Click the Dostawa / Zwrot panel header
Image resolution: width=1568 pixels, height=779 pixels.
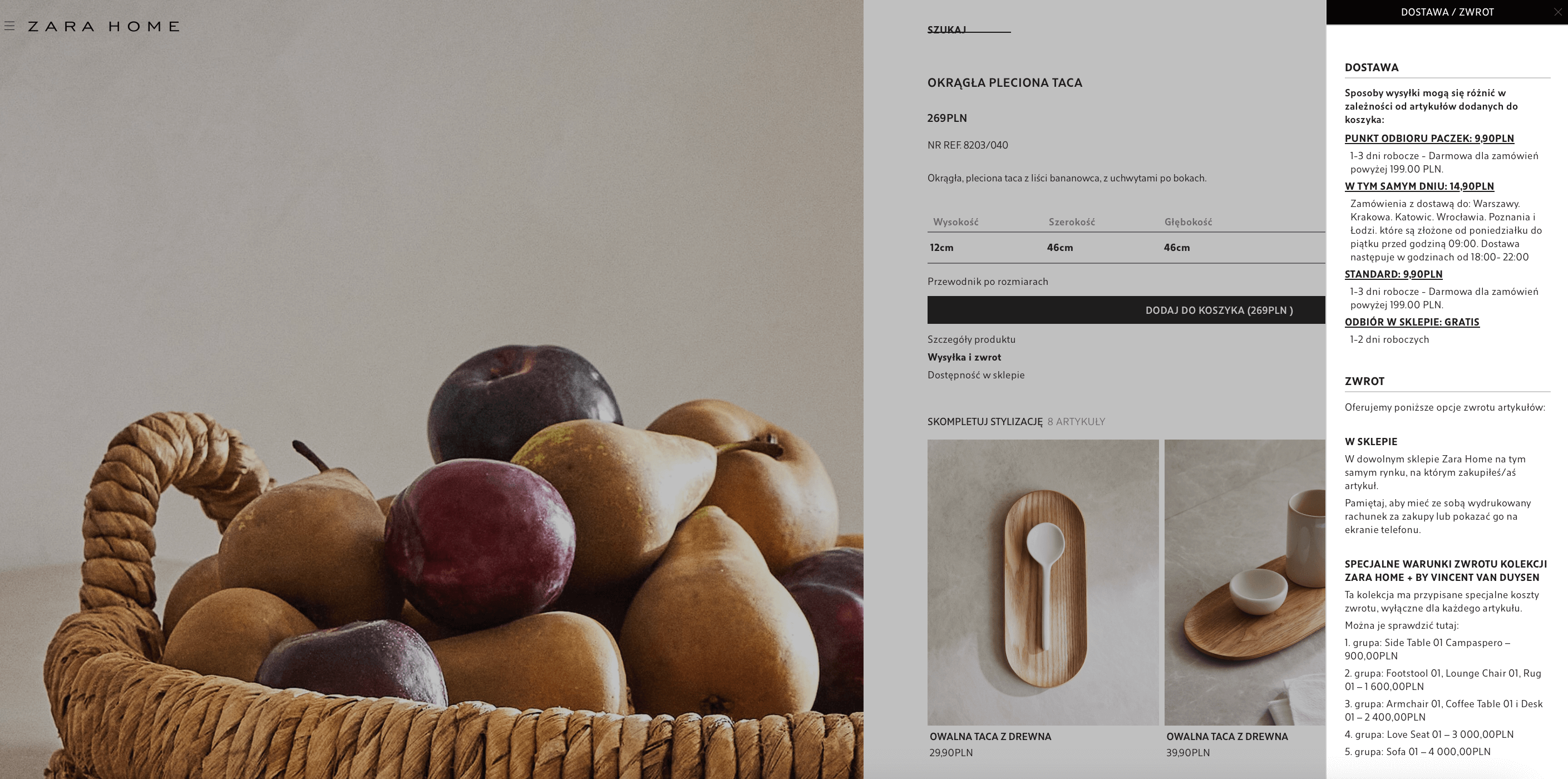[x=1447, y=12]
